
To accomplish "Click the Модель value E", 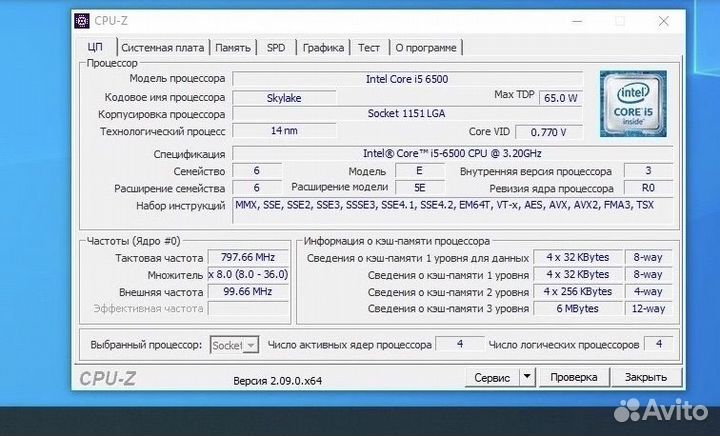I will point(420,171).
